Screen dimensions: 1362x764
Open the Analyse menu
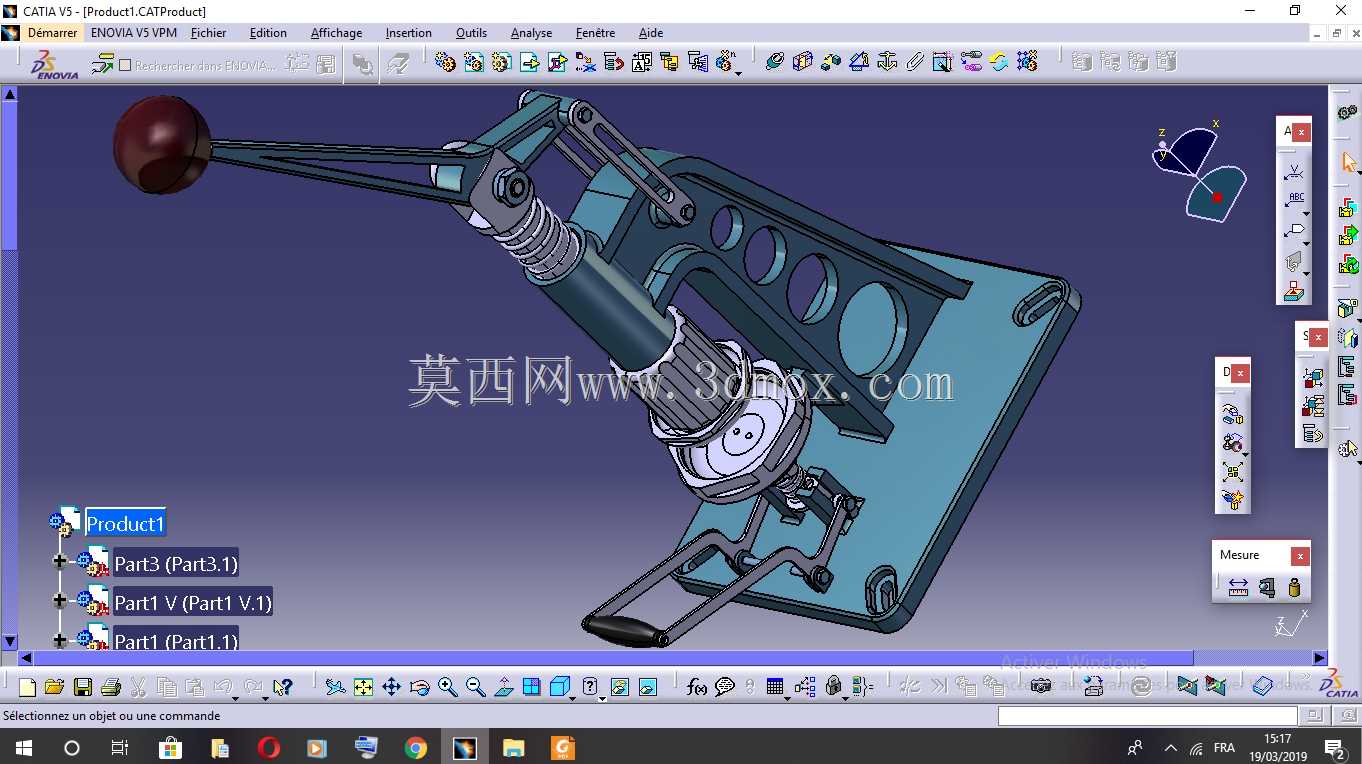click(x=531, y=33)
